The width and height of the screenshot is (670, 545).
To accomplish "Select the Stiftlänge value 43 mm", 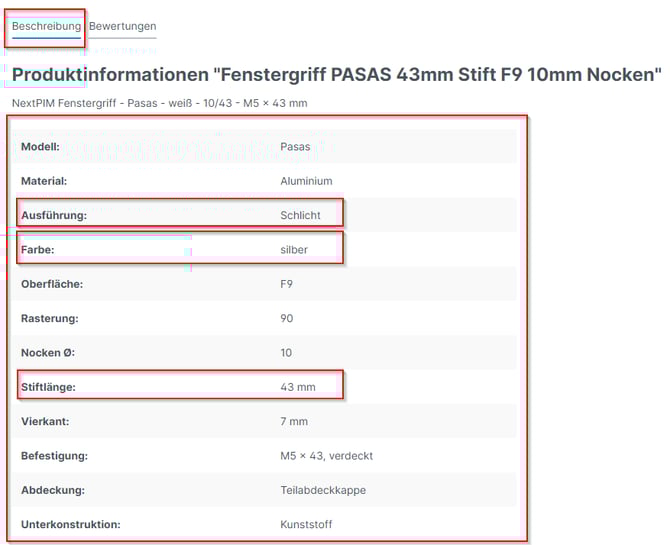I will coord(297,387).
